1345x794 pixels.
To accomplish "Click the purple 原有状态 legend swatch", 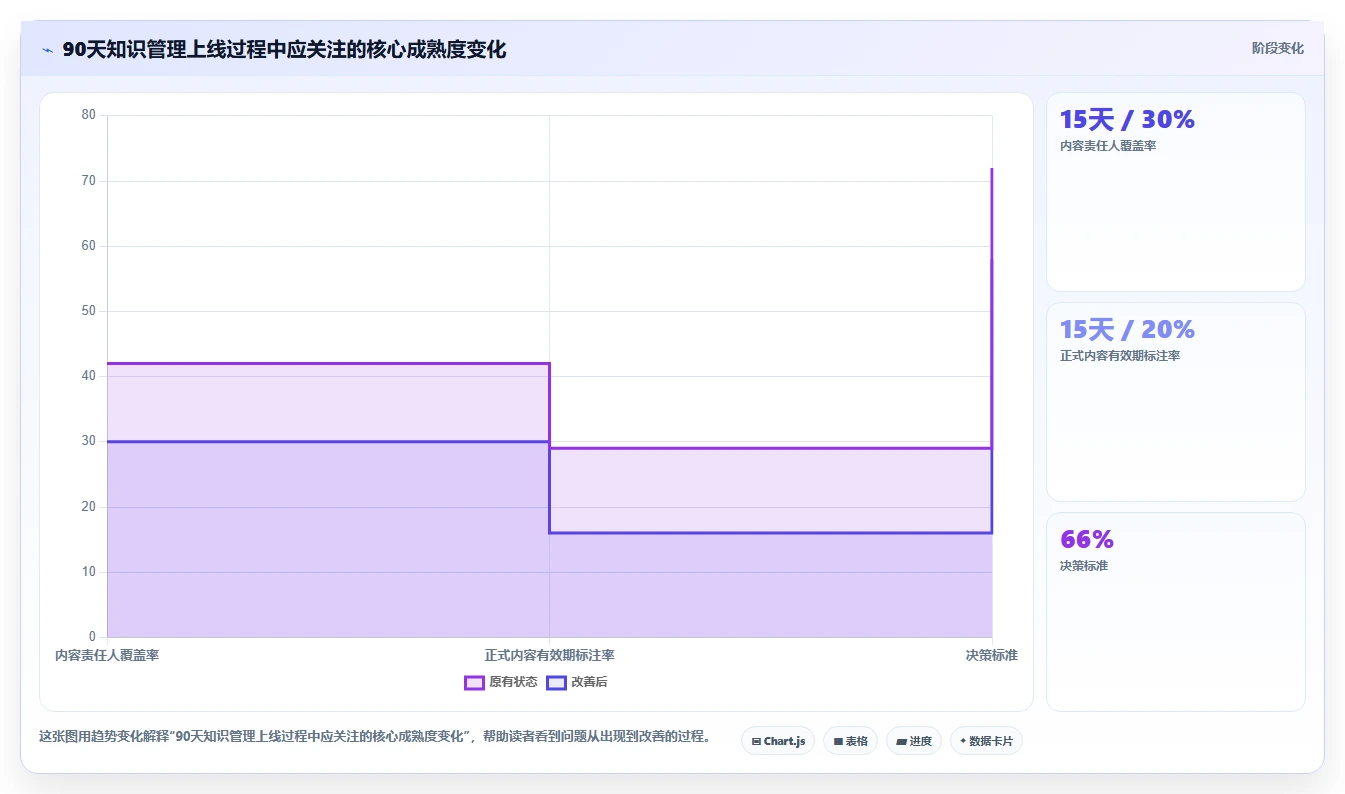I will 474,682.
